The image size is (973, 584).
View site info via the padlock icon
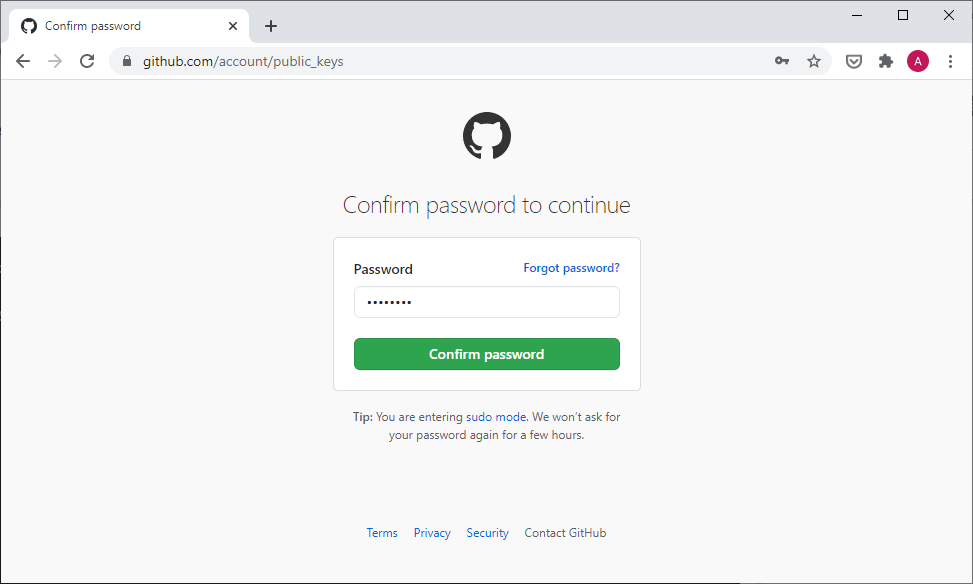(127, 61)
